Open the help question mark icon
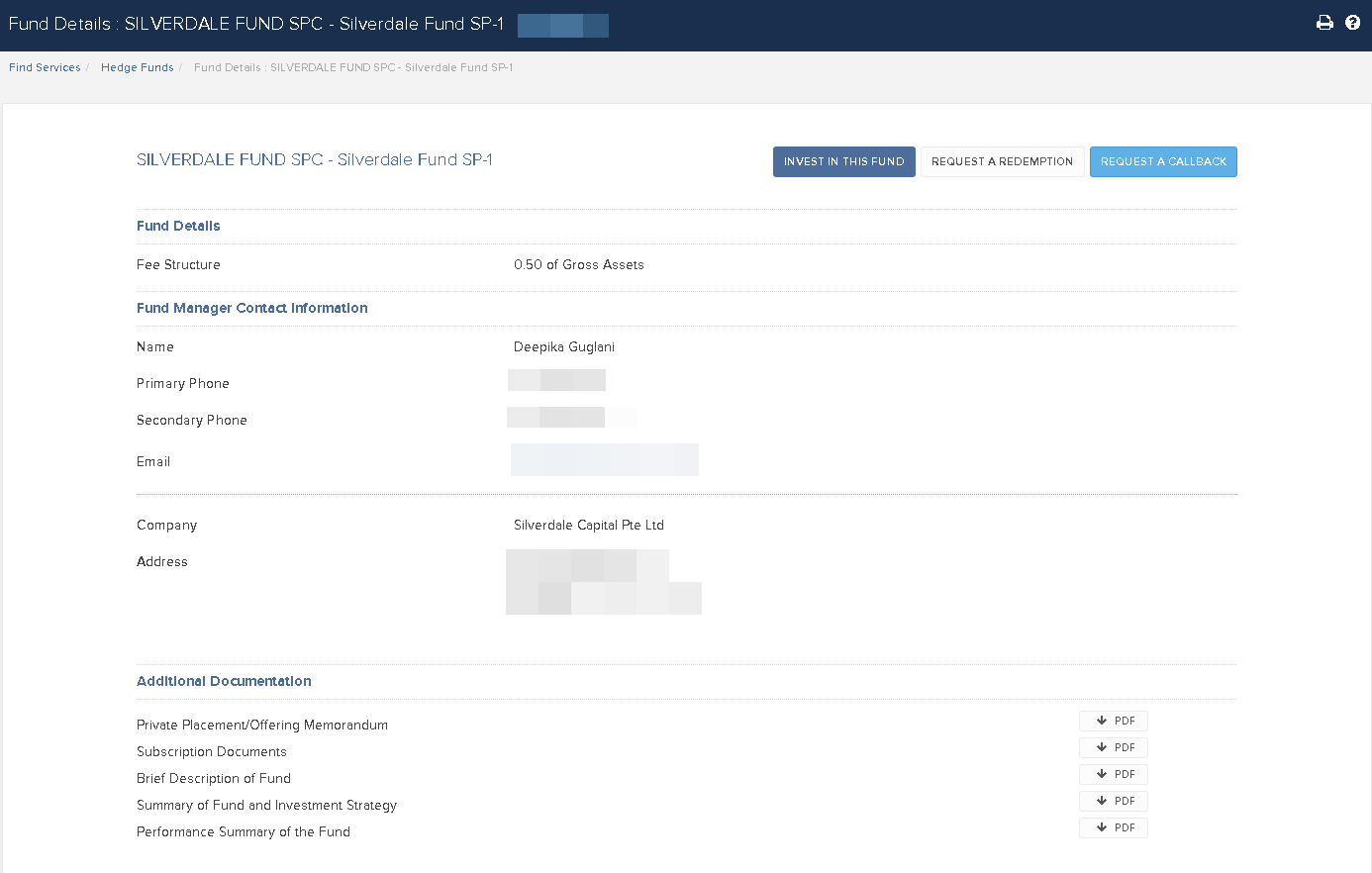 click(x=1352, y=23)
